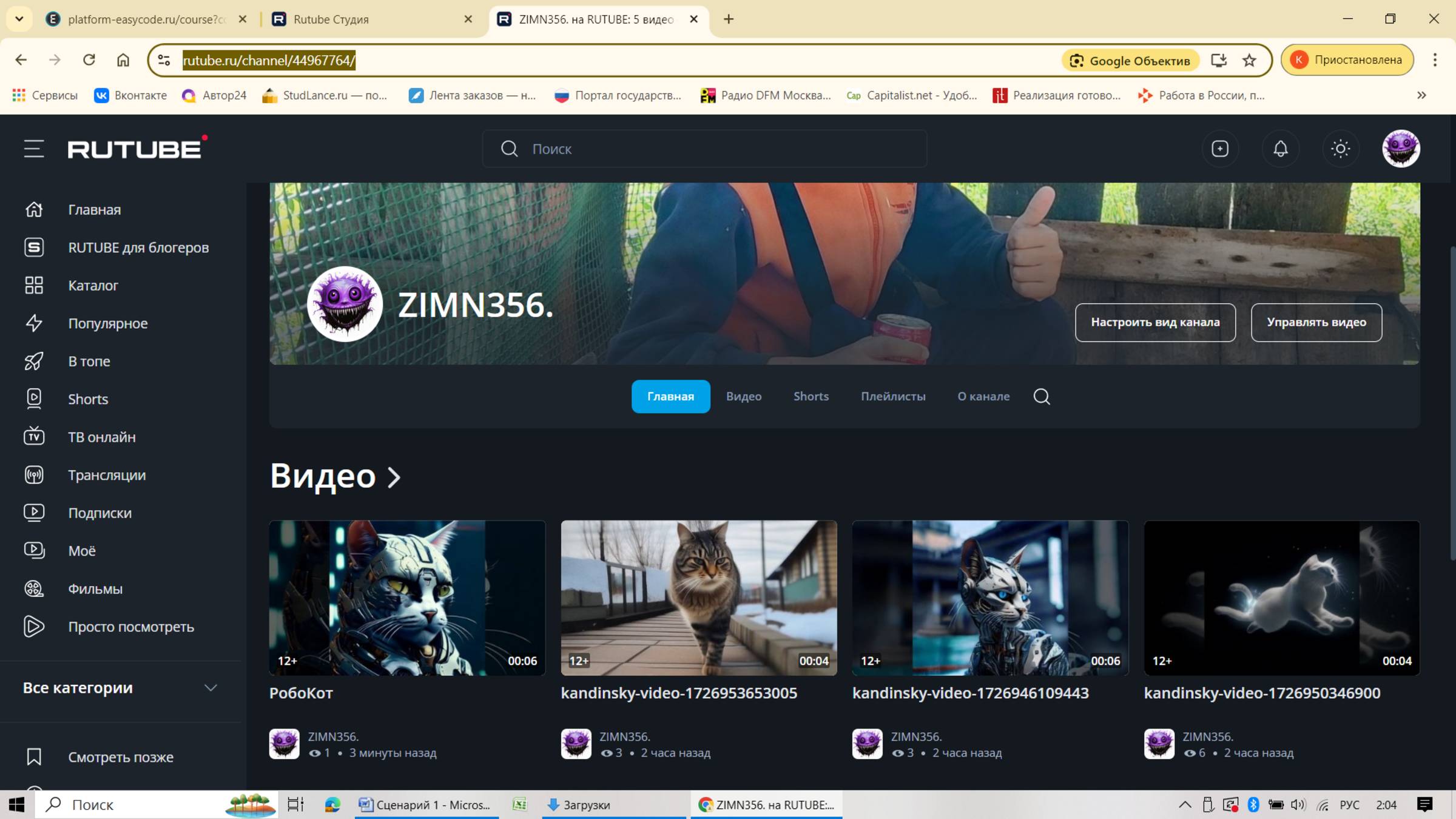Click the upload video plus icon
Viewport: 1456px width, 819px height.
click(1219, 149)
